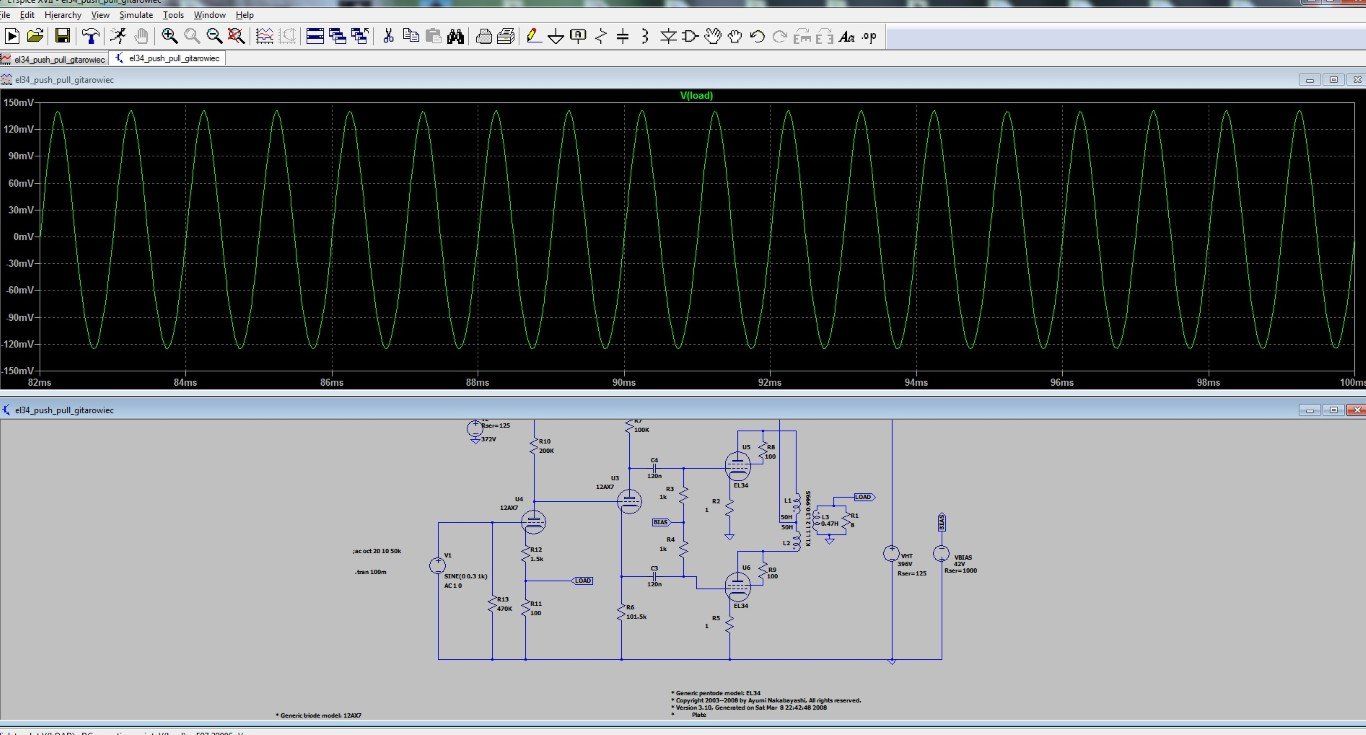Open the Hierarchy menu

(x=63, y=15)
